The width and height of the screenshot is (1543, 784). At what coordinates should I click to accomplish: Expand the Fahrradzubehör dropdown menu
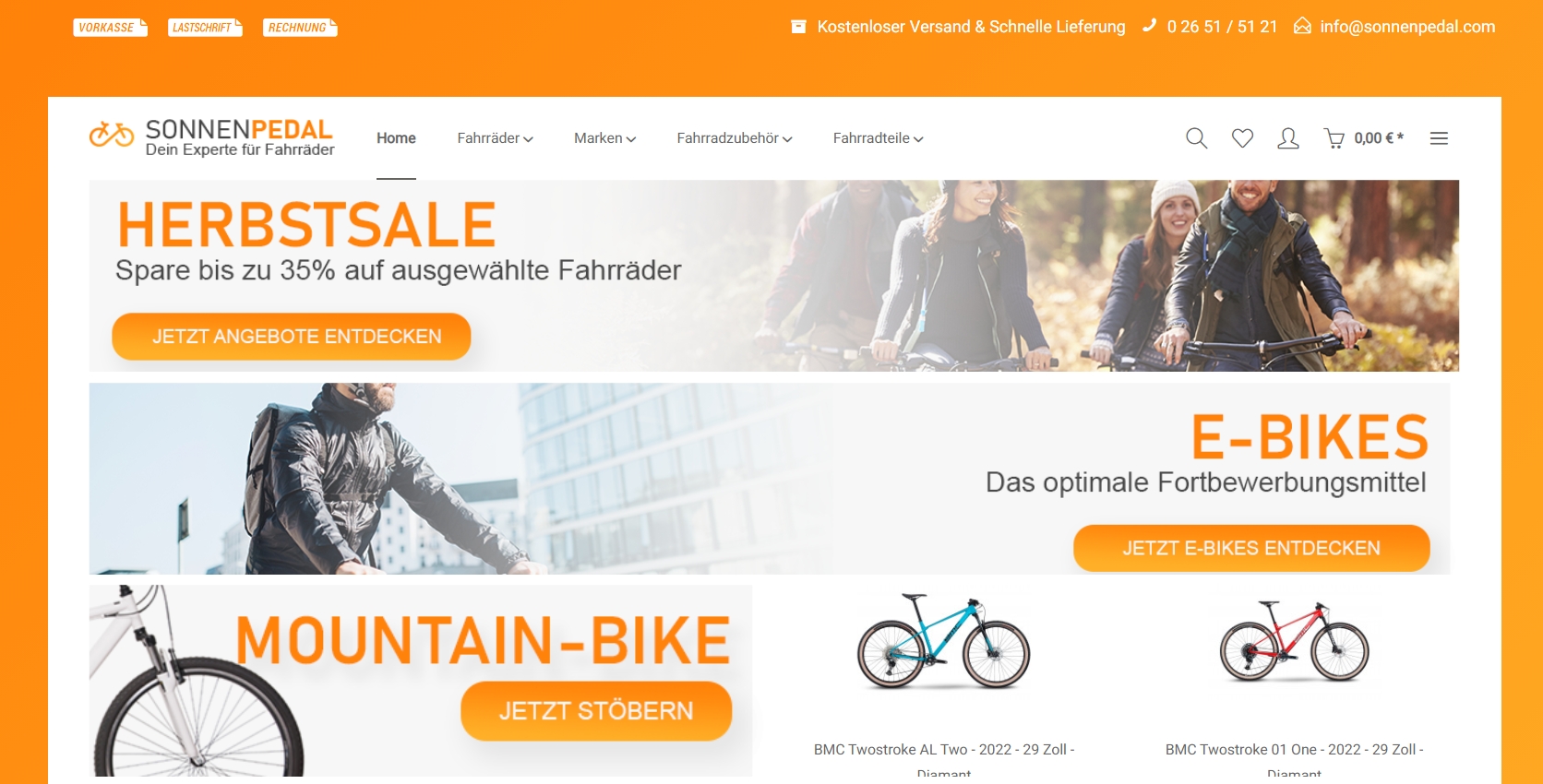click(x=735, y=138)
